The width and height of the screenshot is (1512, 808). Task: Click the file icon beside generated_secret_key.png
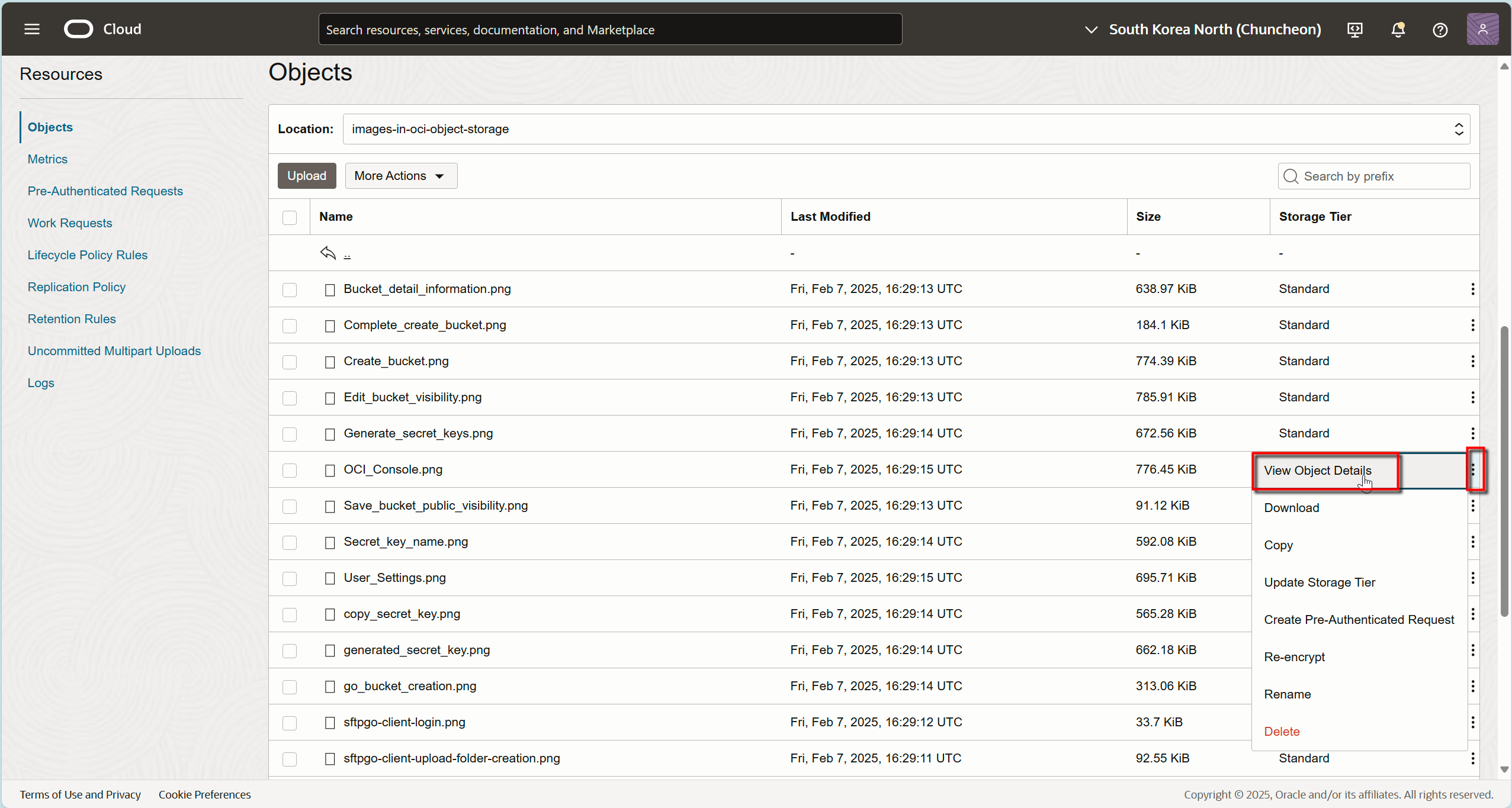(330, 651)
